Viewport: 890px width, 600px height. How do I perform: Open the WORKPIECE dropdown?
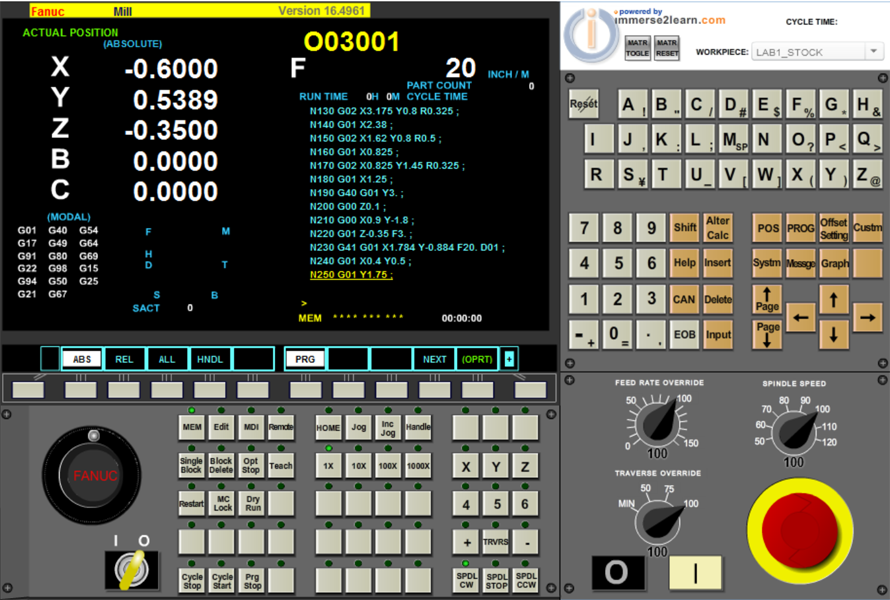tap(817, 52)
